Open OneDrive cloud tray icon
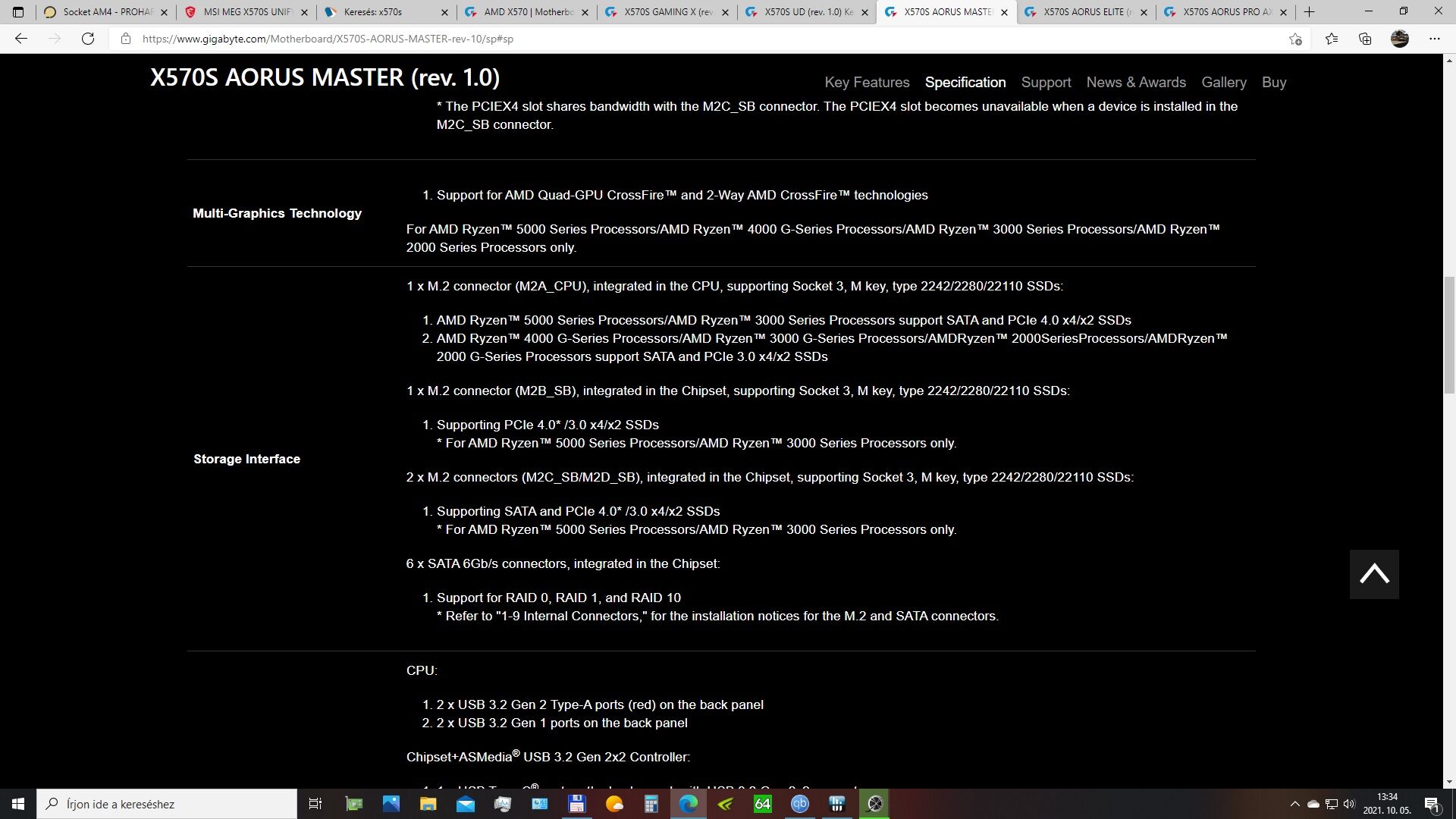The height and width of the screenshot is (819, 1456). (x=1313, y=804)
